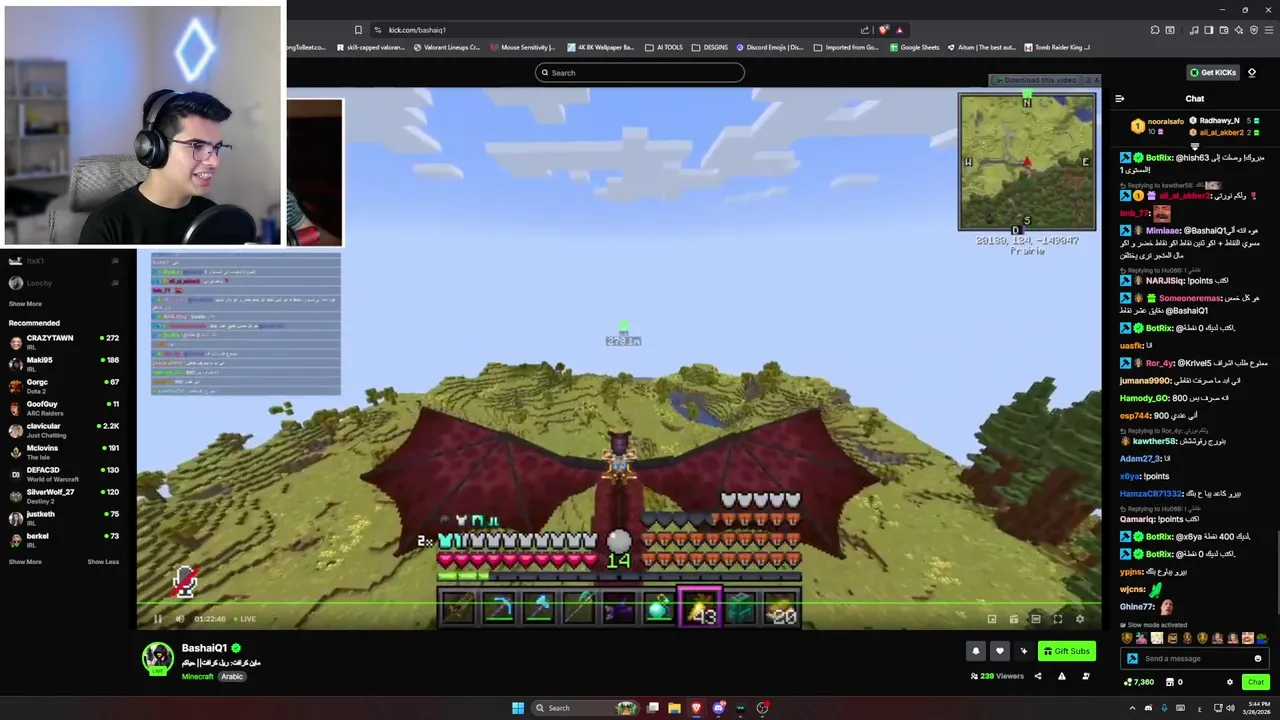Follow channel with the heart button
The image size is (1280, 720).
click(999, 651)
